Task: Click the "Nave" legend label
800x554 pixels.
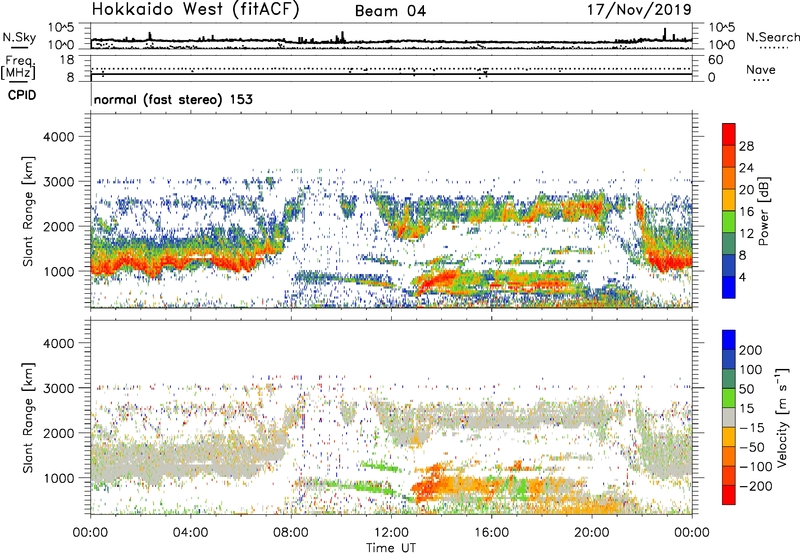Action: click(761, 69)
